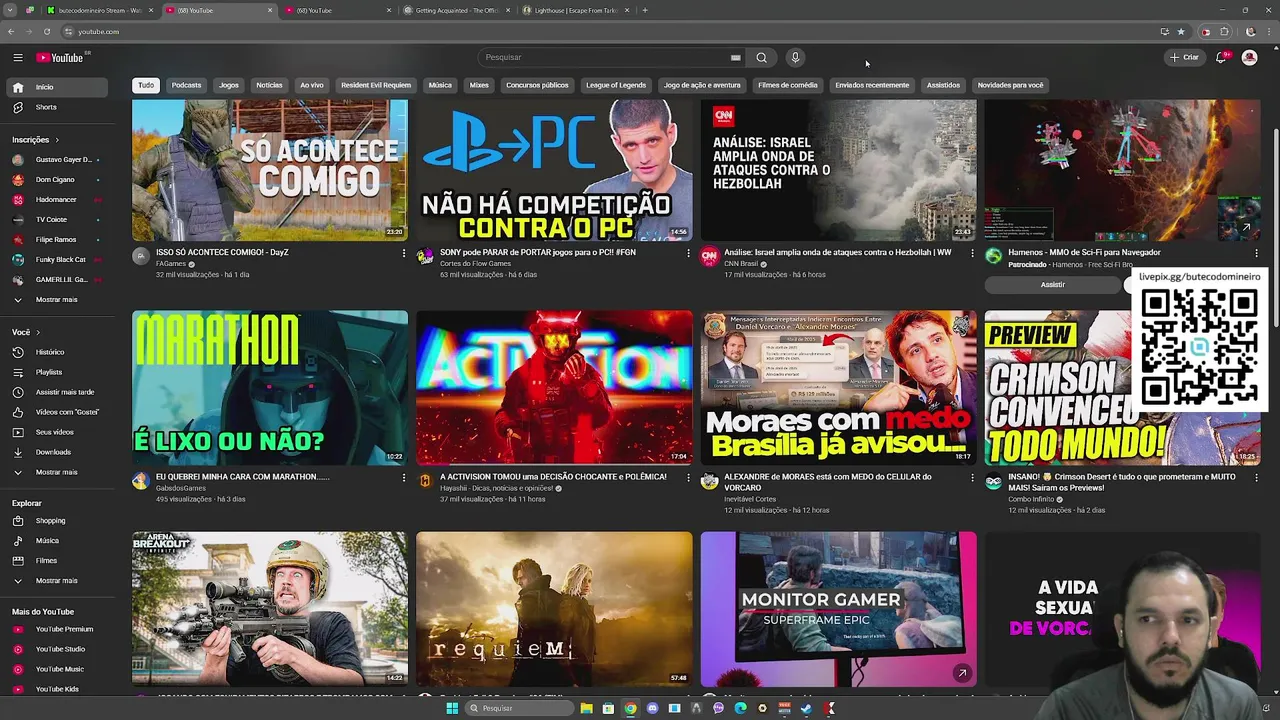Open Funky Black Cat channel

click(59, 260)
